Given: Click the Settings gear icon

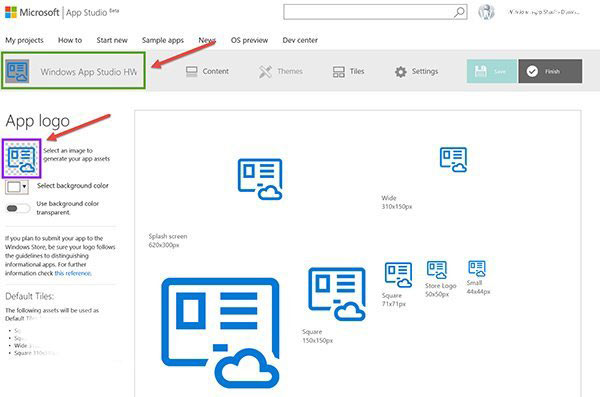Looking at the screenshot, I should click(x=401, y=72).
